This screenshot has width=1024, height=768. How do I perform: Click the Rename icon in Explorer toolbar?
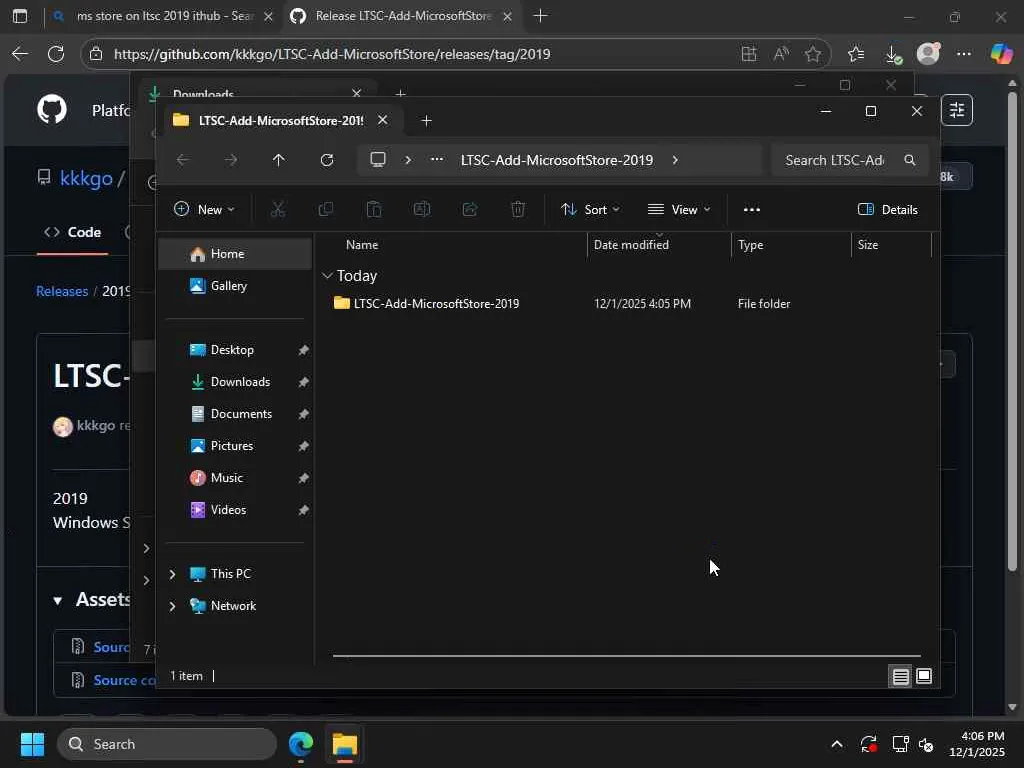[422, 210]
